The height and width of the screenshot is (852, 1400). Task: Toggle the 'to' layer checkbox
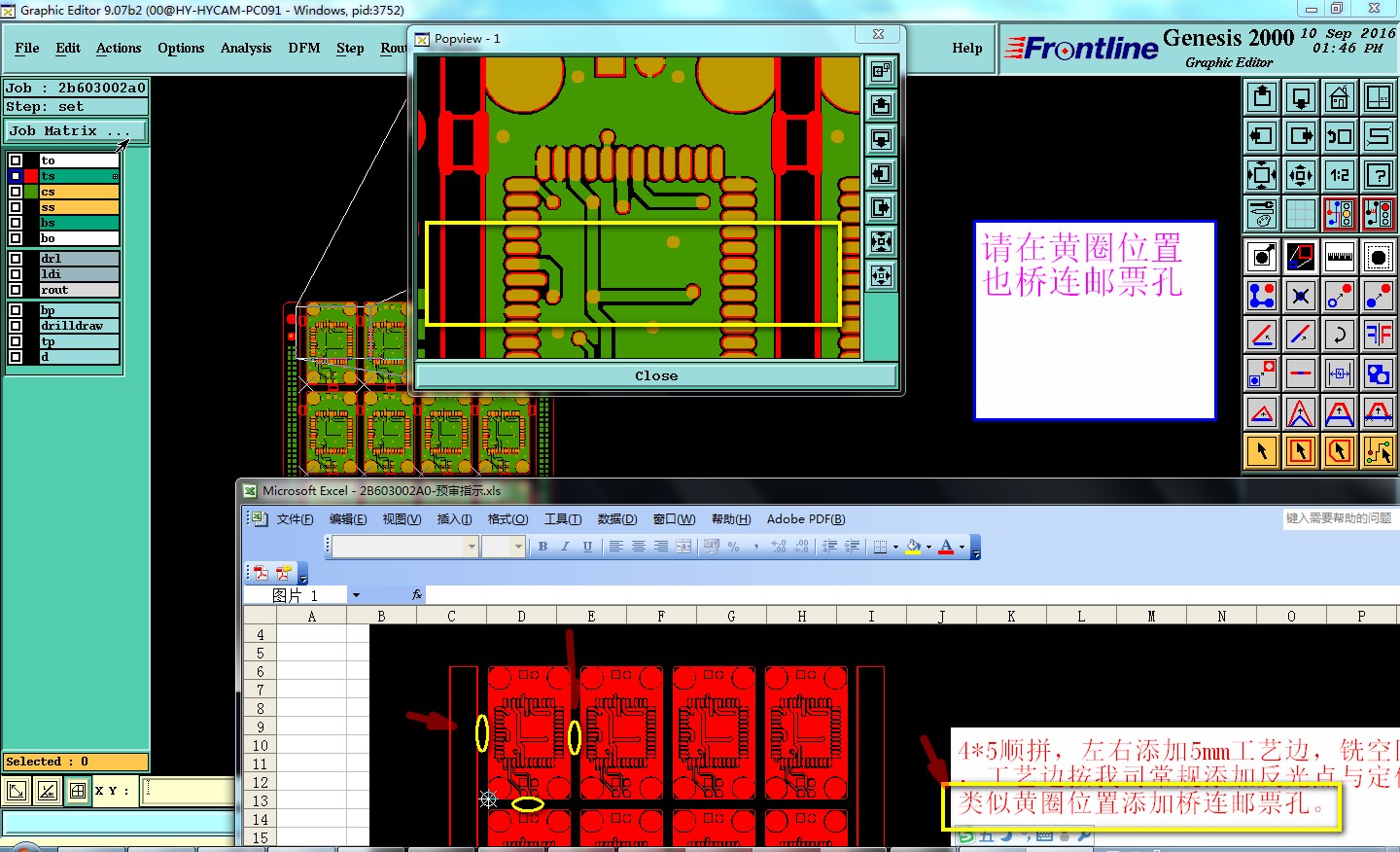[16, 160]
